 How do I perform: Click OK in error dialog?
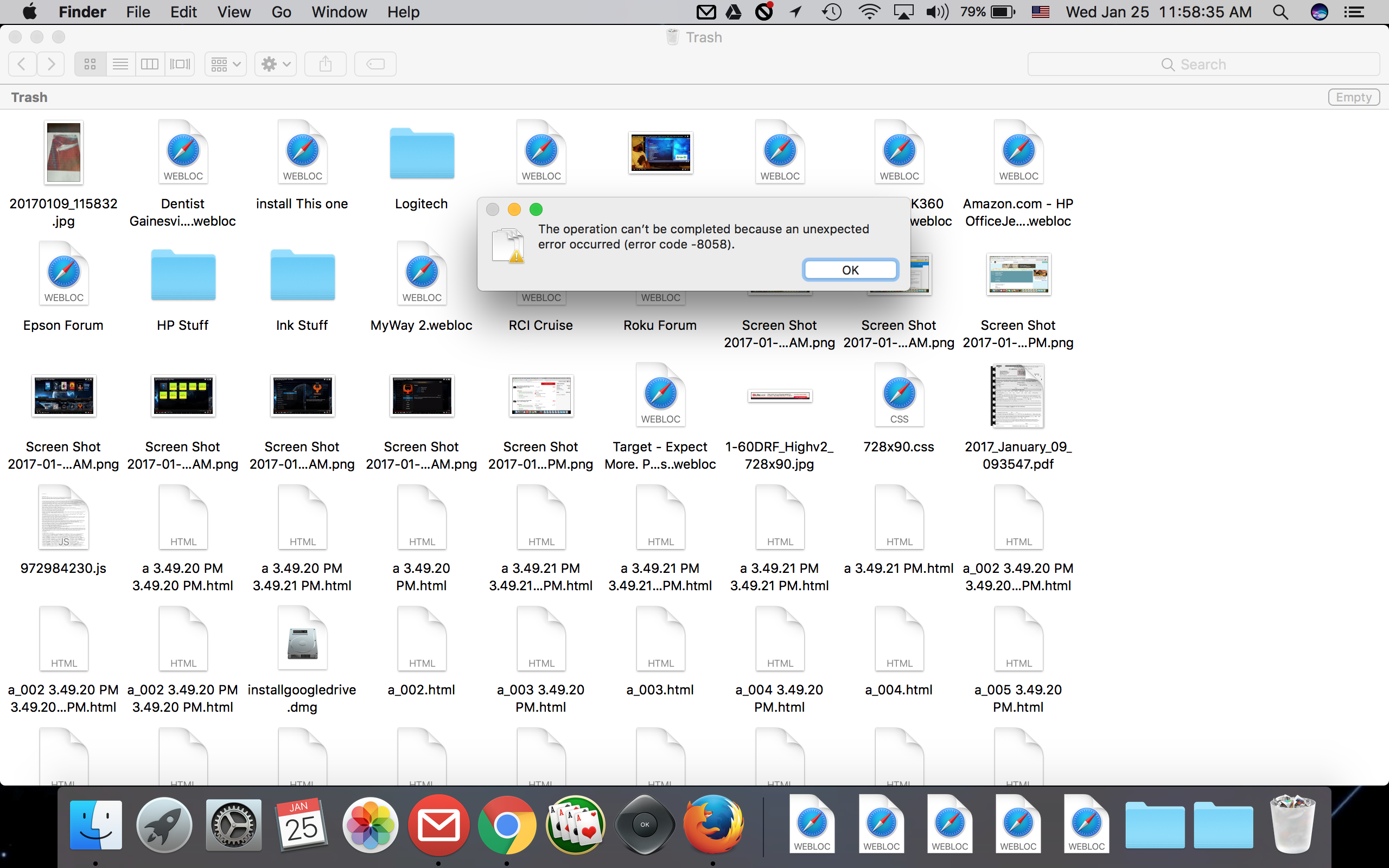coord(850,270)
